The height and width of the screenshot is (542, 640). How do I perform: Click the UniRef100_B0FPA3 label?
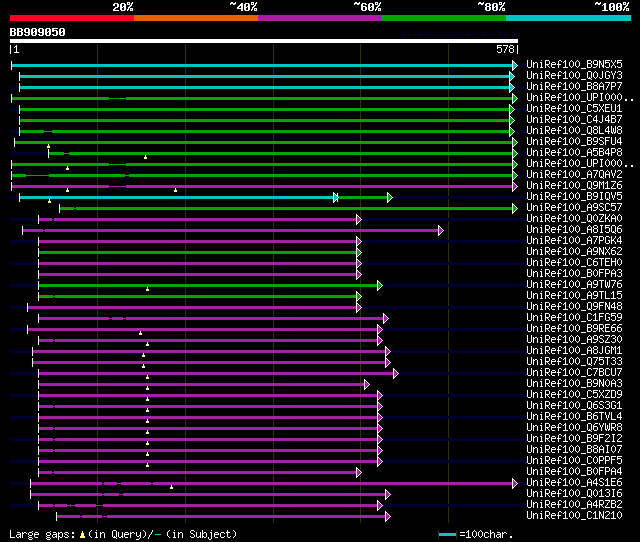click(x=574, y=274)
